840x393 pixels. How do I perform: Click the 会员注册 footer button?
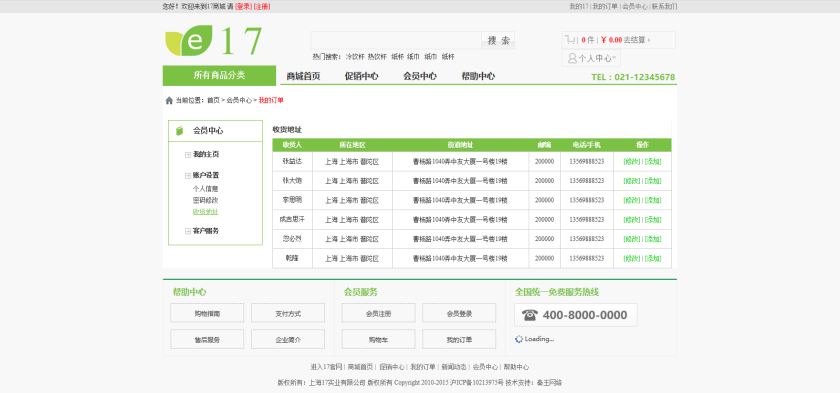click(379, 313)
